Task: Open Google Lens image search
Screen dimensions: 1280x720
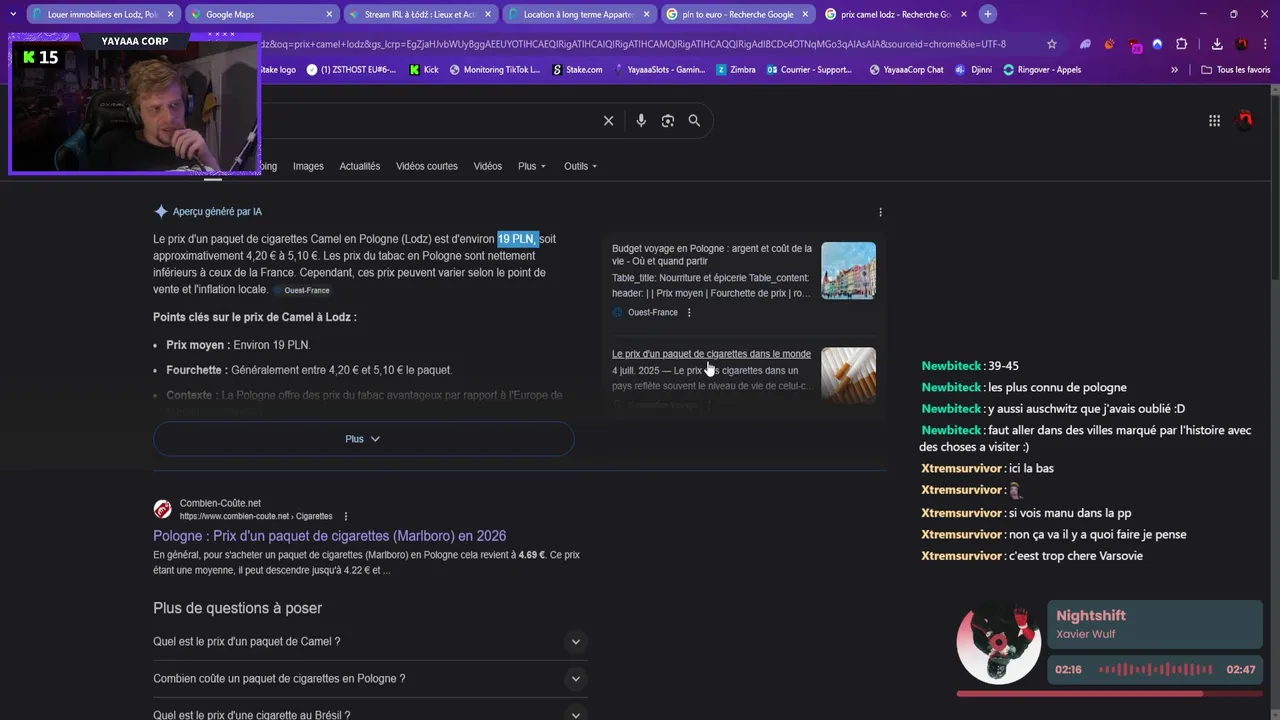Action: pos(668,121)
